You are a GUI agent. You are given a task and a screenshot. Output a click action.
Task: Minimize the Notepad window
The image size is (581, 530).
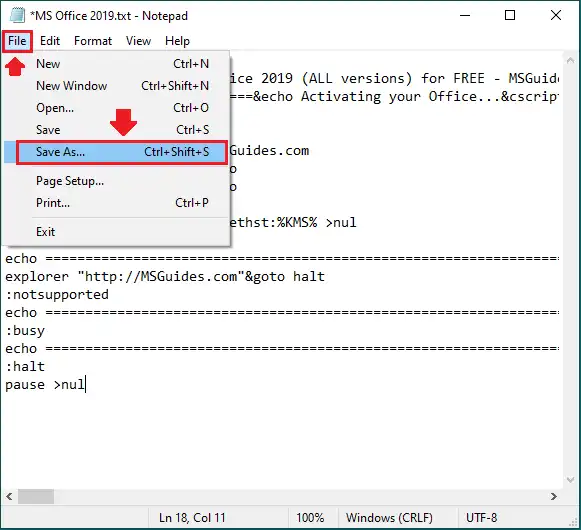[465, 15]
